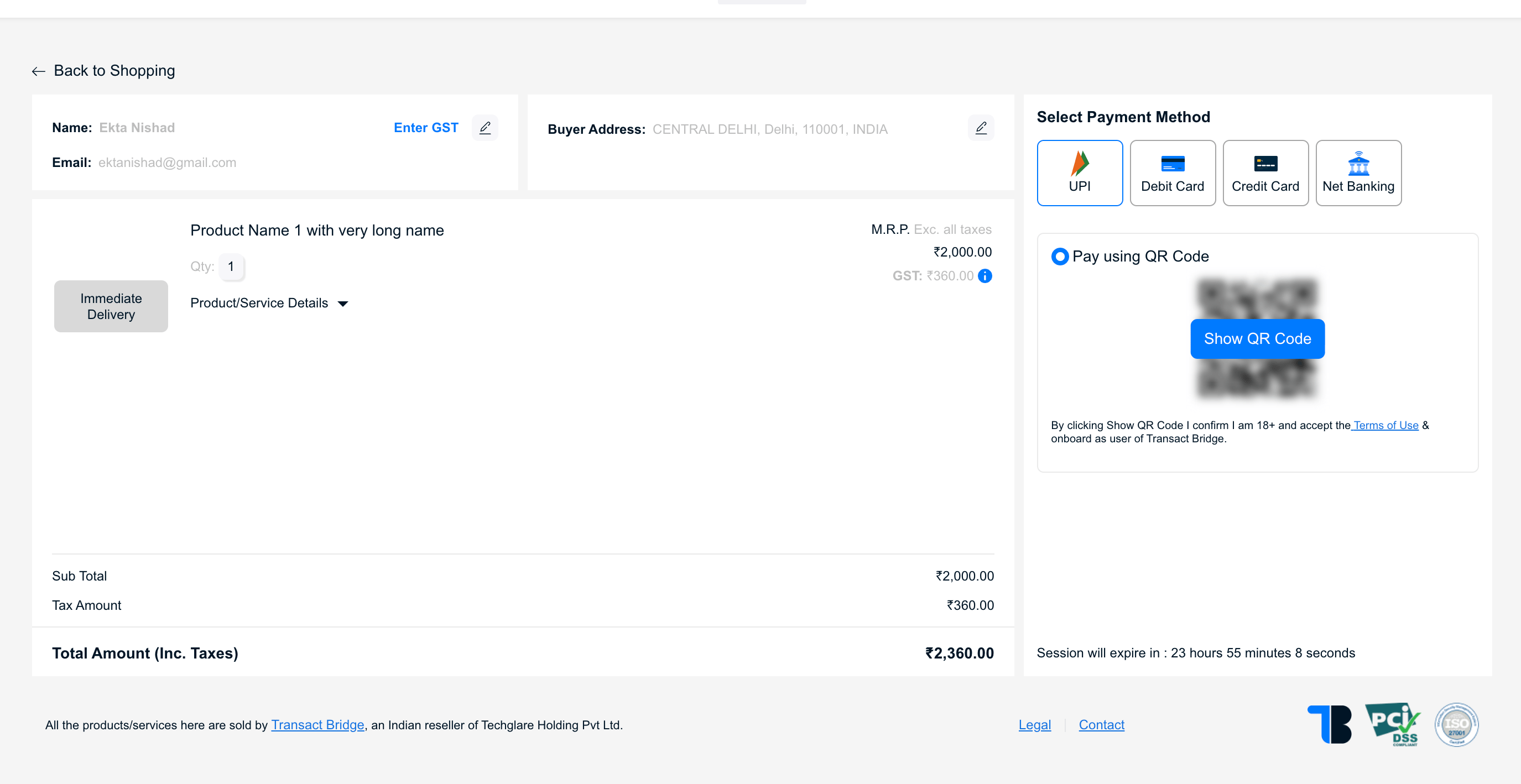
Task: Select the Debit Card payment method
Action: pos(1173,173)
